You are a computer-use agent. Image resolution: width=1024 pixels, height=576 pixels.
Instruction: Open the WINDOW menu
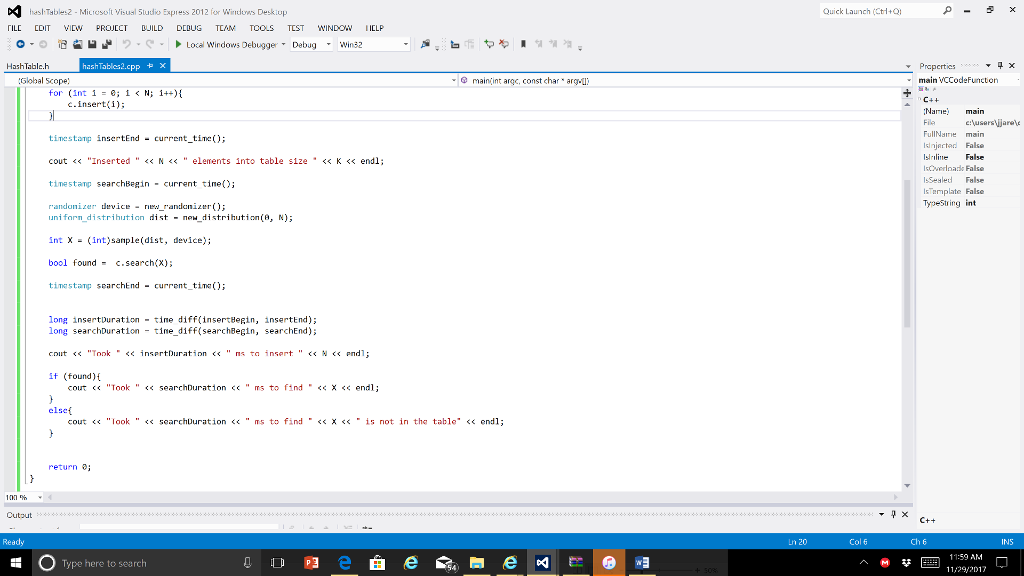coord(335,28)
